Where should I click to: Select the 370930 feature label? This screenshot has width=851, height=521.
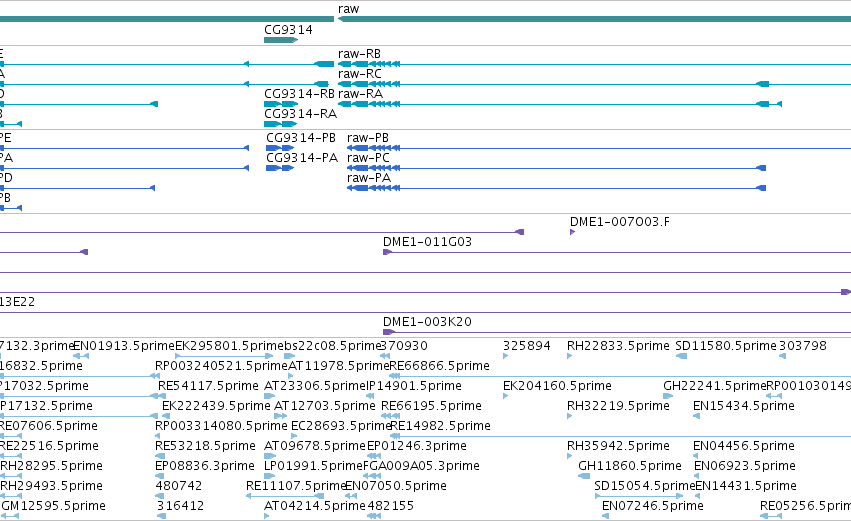(x=404, y=346)
